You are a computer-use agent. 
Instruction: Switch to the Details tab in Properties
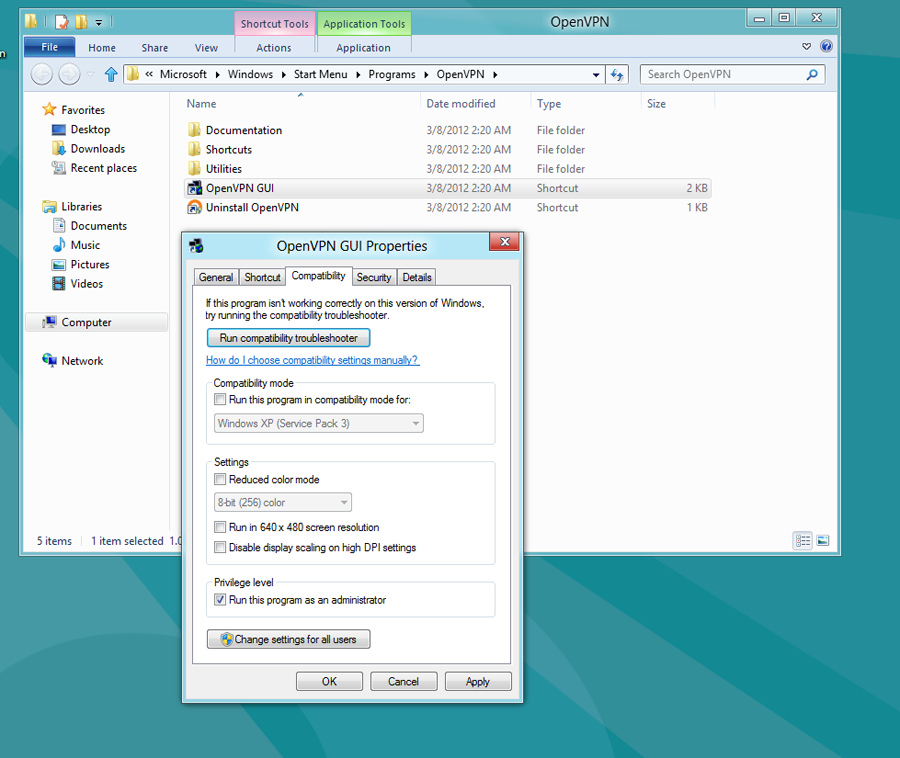pyautogui.click(x=417, y=277)
